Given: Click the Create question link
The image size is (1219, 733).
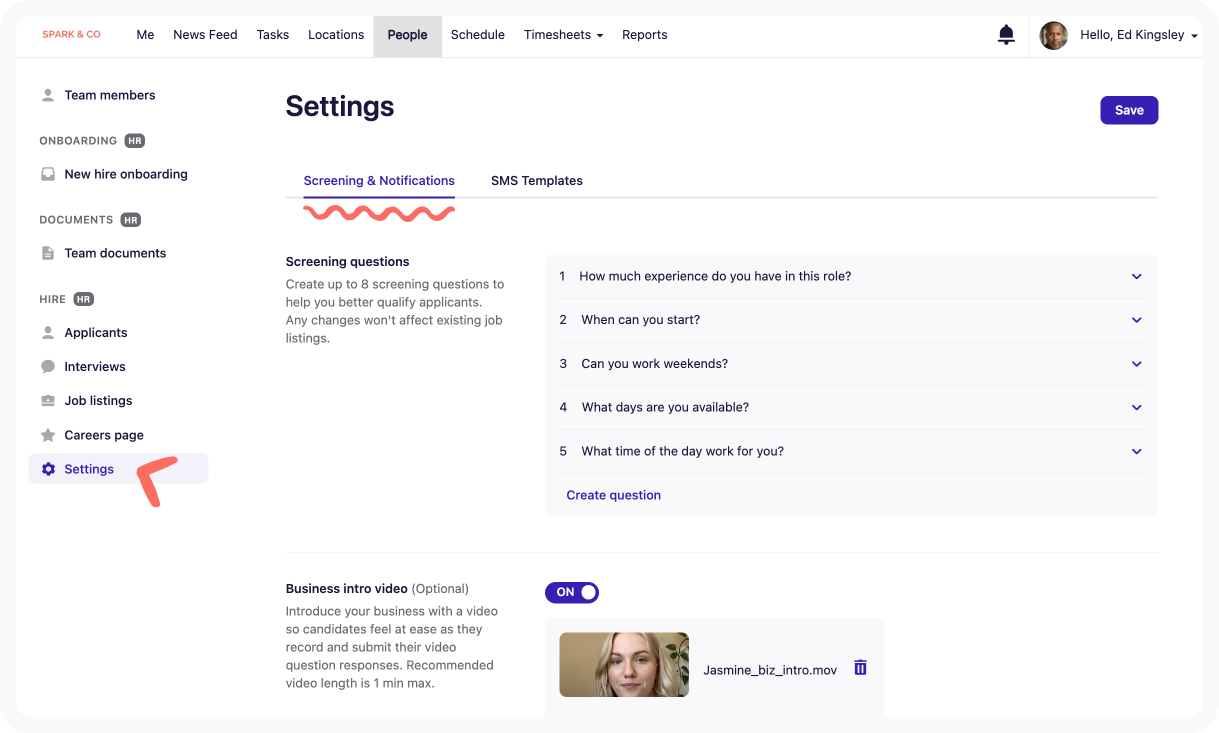Looking at the screenshot, I should pyautogui.click(x=613, y=495).
